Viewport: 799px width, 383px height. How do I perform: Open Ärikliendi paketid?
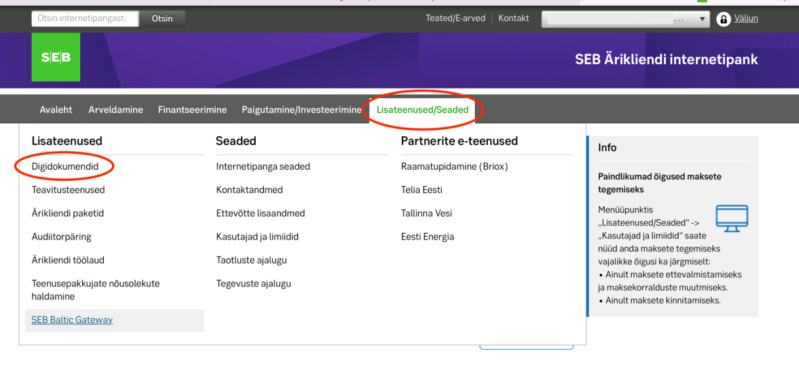click(68, 213)
